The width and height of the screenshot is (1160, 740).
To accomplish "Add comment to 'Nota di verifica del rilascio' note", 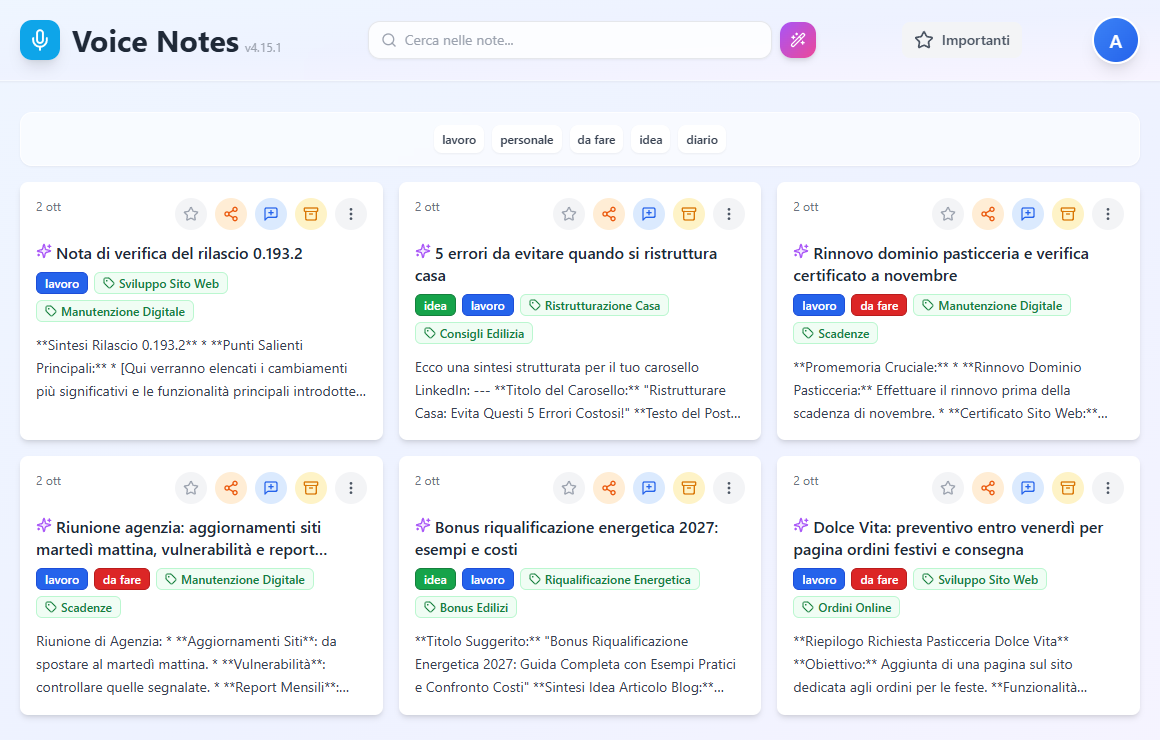I will coord(271,214).
